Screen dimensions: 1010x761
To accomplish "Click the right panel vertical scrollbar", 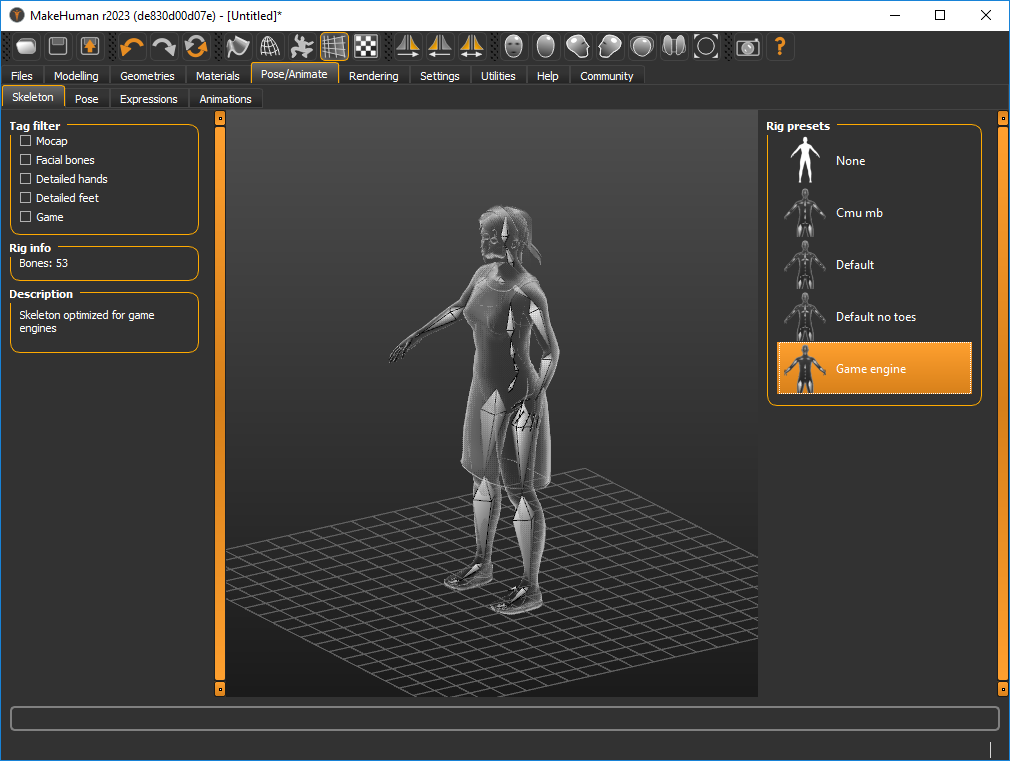I will tap(1003, 403).
